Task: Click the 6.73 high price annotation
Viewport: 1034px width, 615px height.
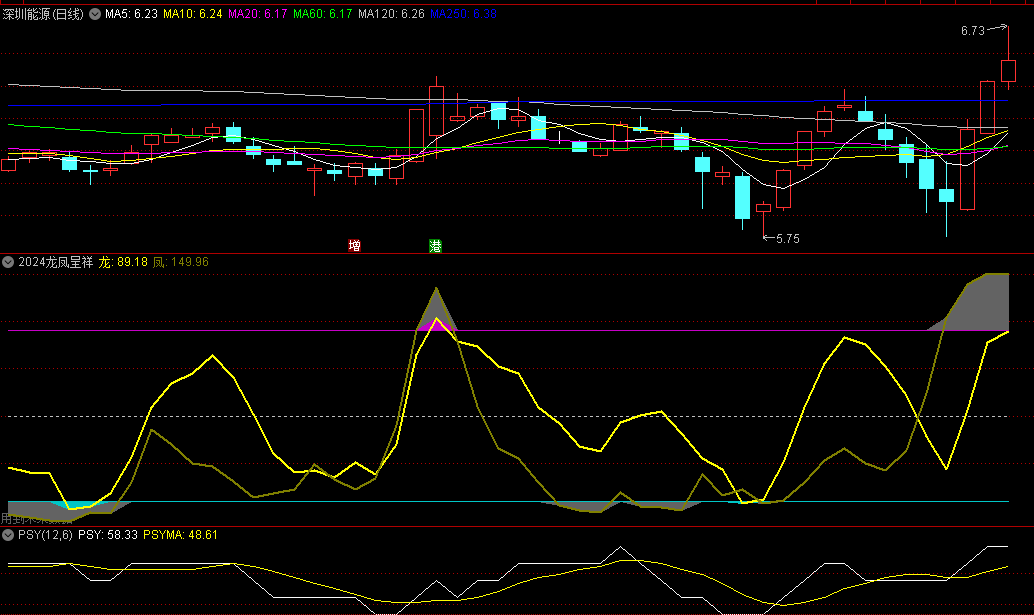Action: [x=972, y=31]
